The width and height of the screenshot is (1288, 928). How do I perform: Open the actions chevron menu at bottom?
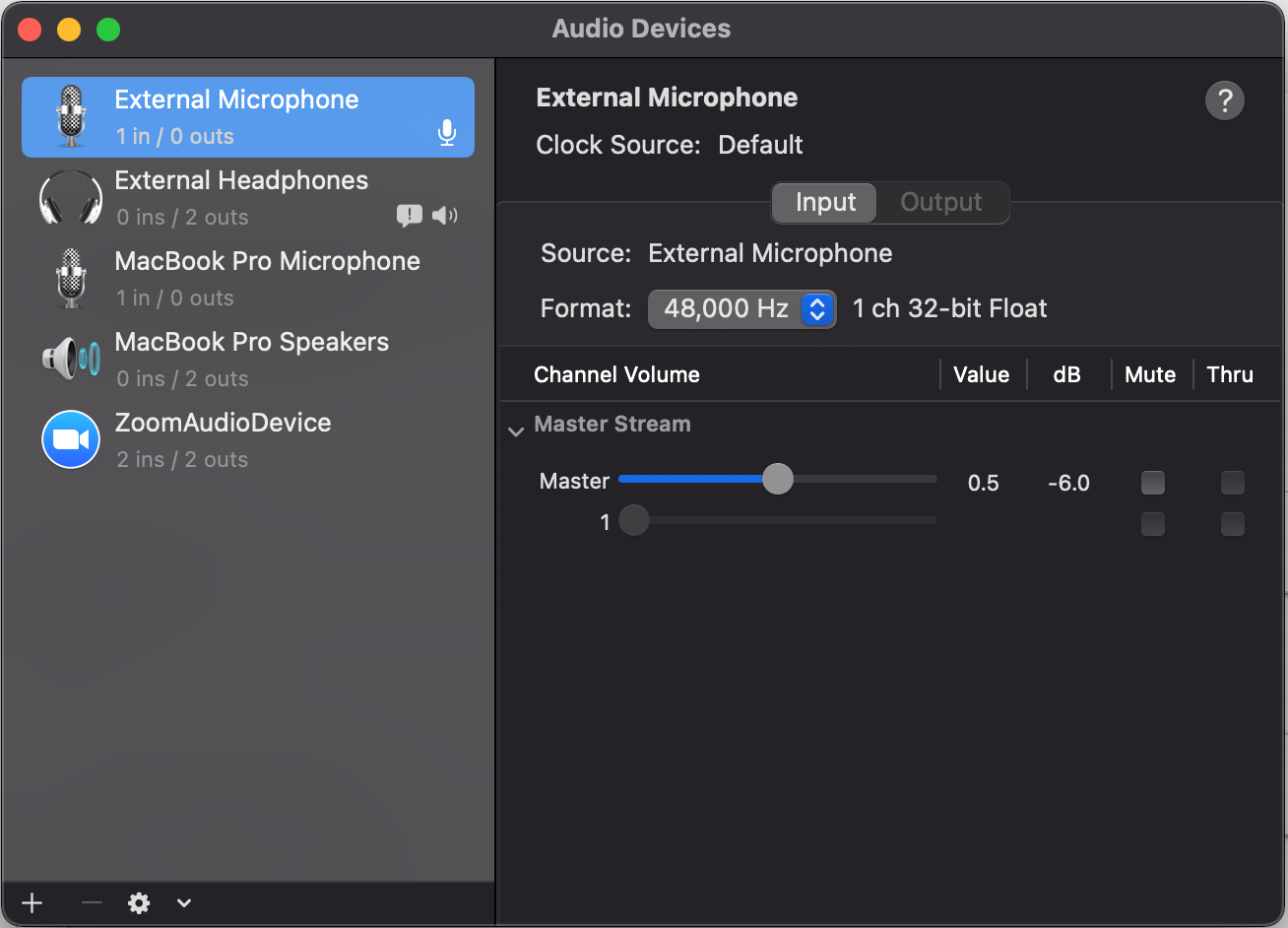(183, 902)
